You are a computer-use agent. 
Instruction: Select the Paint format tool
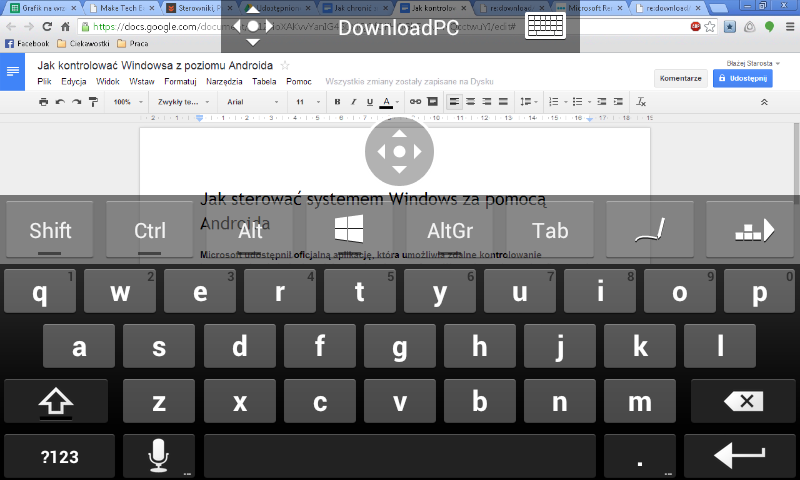93,102
